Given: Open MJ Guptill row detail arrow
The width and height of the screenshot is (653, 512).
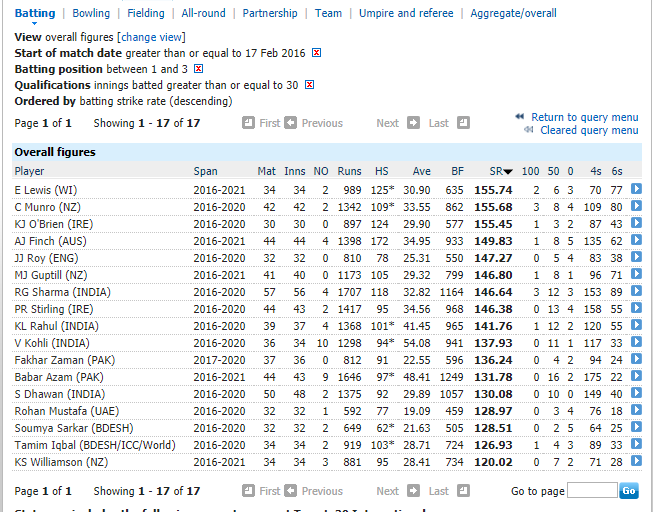Looking at the screenshot, I should pyautogui.click(x=636, y=274).
